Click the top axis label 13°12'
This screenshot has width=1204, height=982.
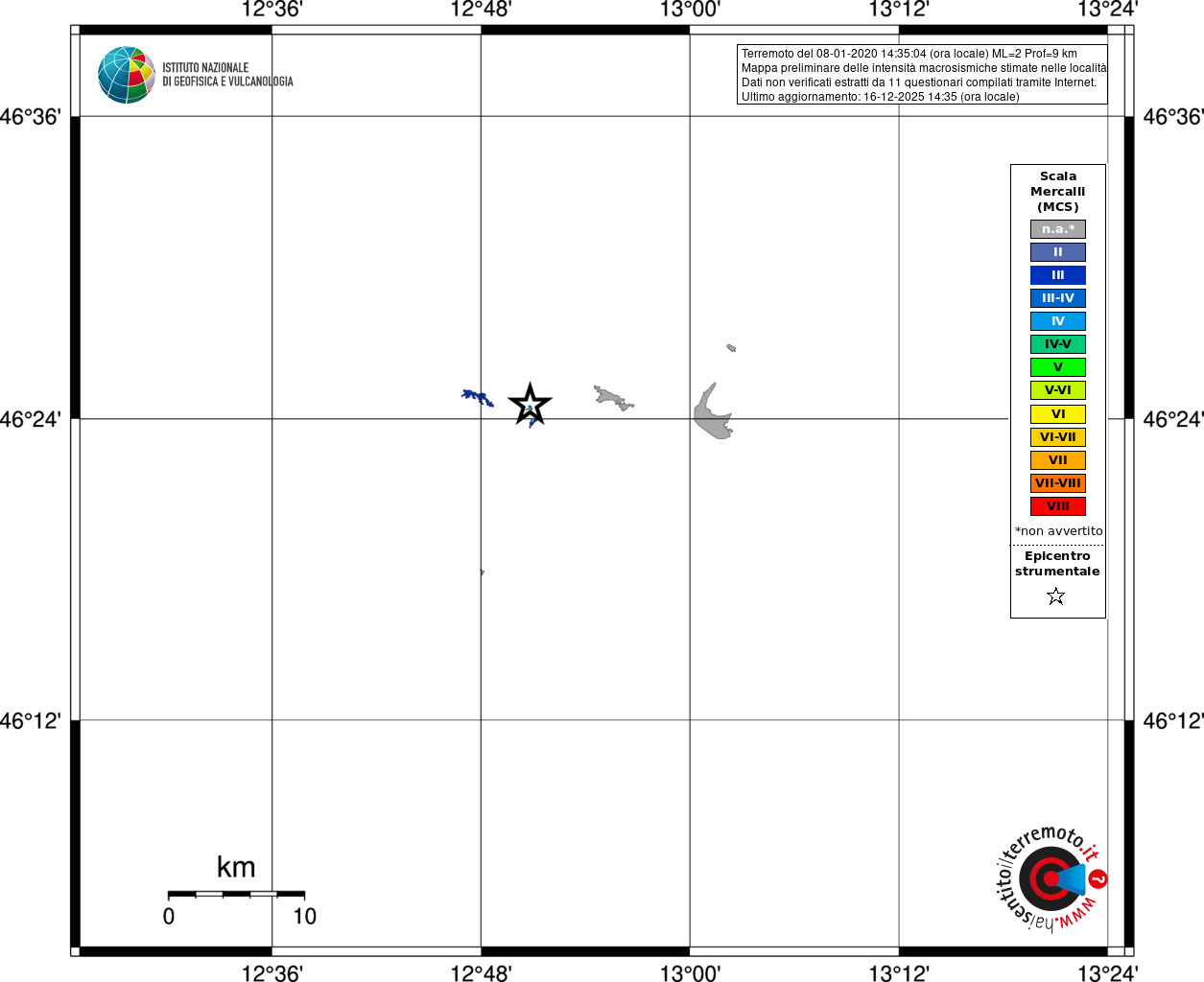(x=899, y=10)
